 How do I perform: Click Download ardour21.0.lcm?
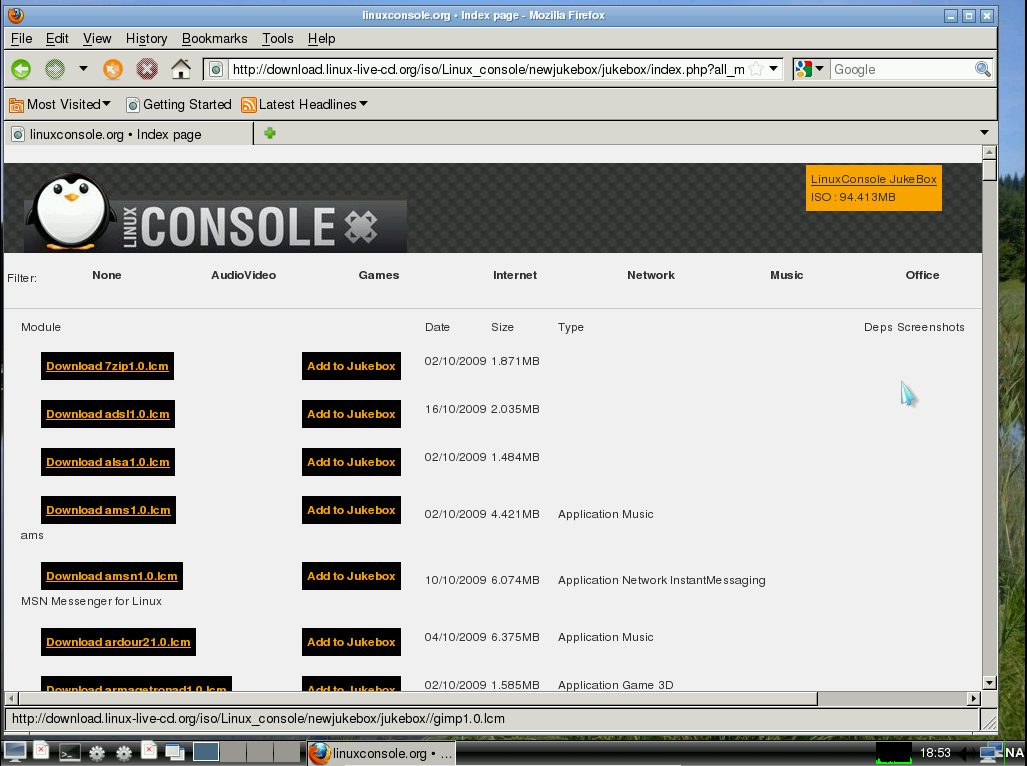pyautogui.click(x=119, y=642)
